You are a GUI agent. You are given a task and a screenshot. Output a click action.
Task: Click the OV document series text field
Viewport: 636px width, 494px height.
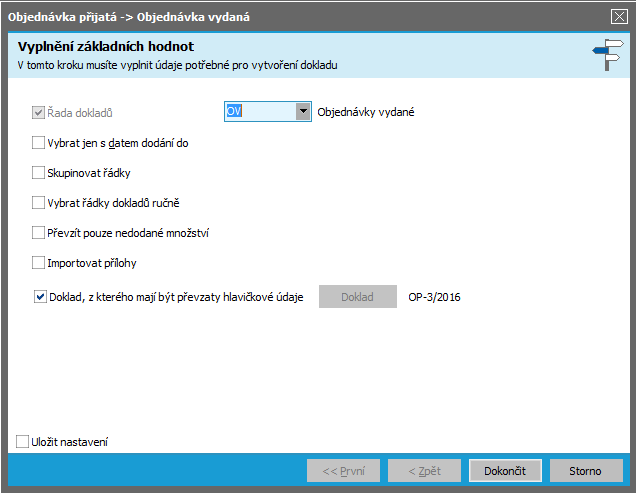259,112
